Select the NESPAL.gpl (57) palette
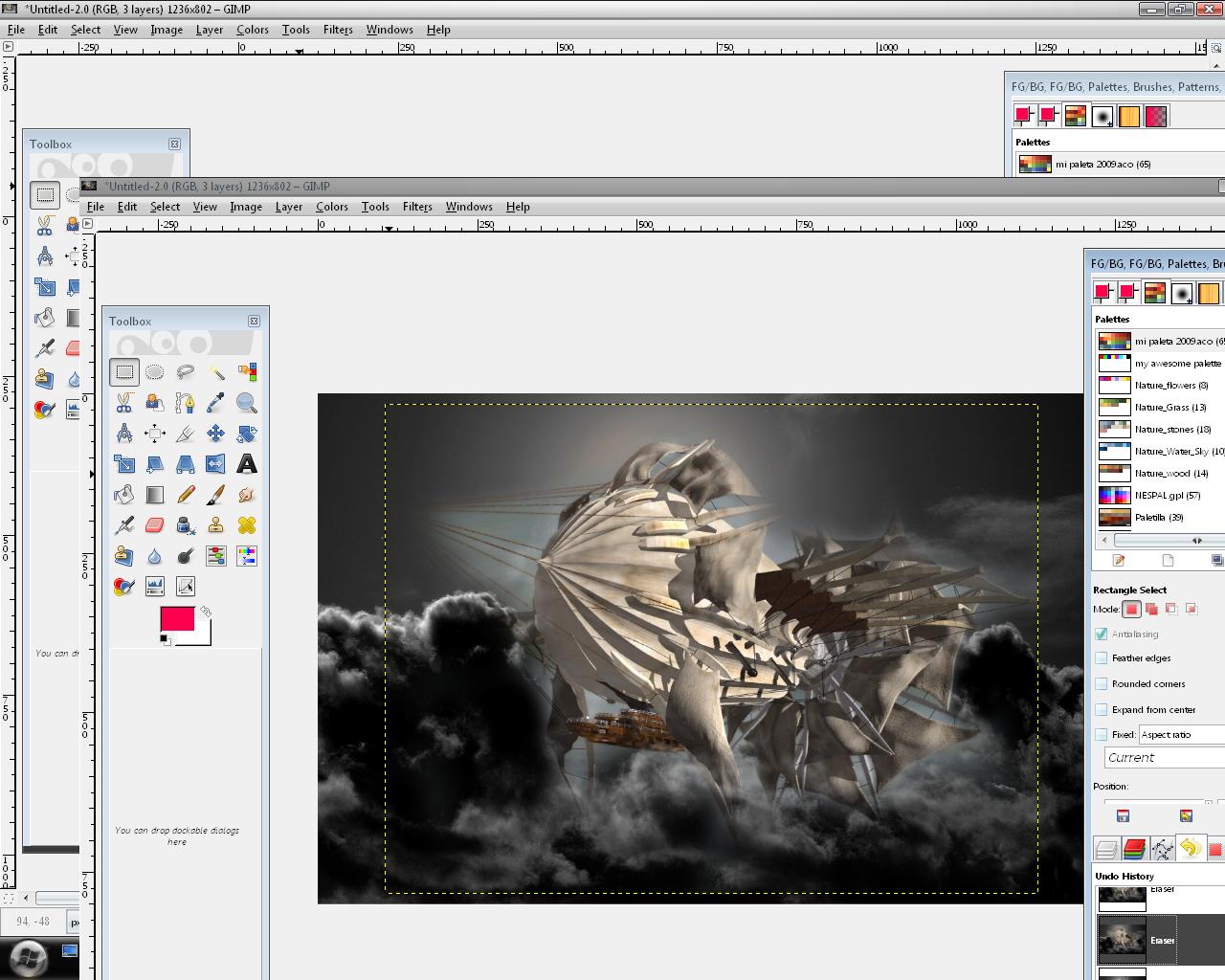 click(1160, 496)
